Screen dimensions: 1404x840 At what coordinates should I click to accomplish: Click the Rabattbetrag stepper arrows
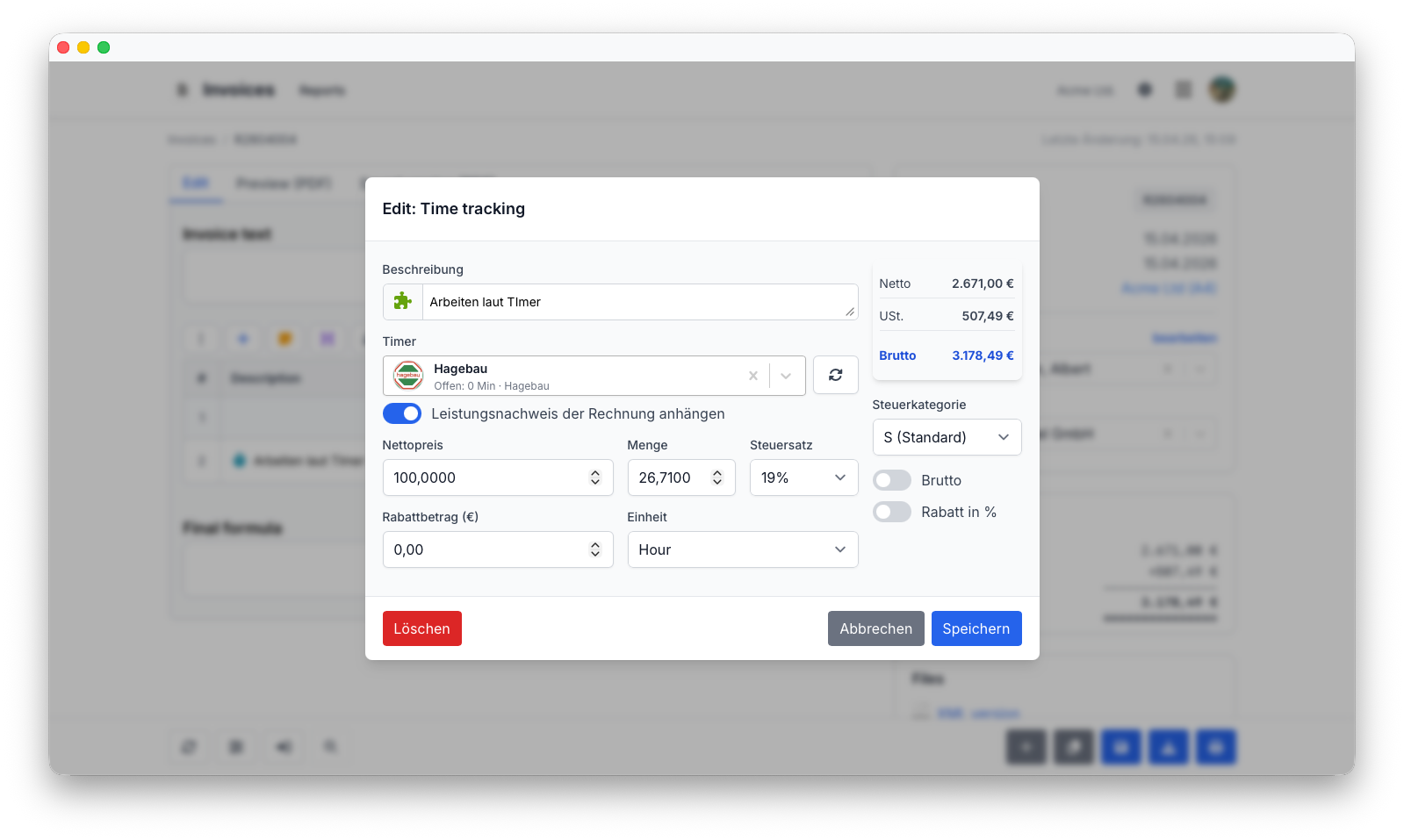click(x=595, y=549)
